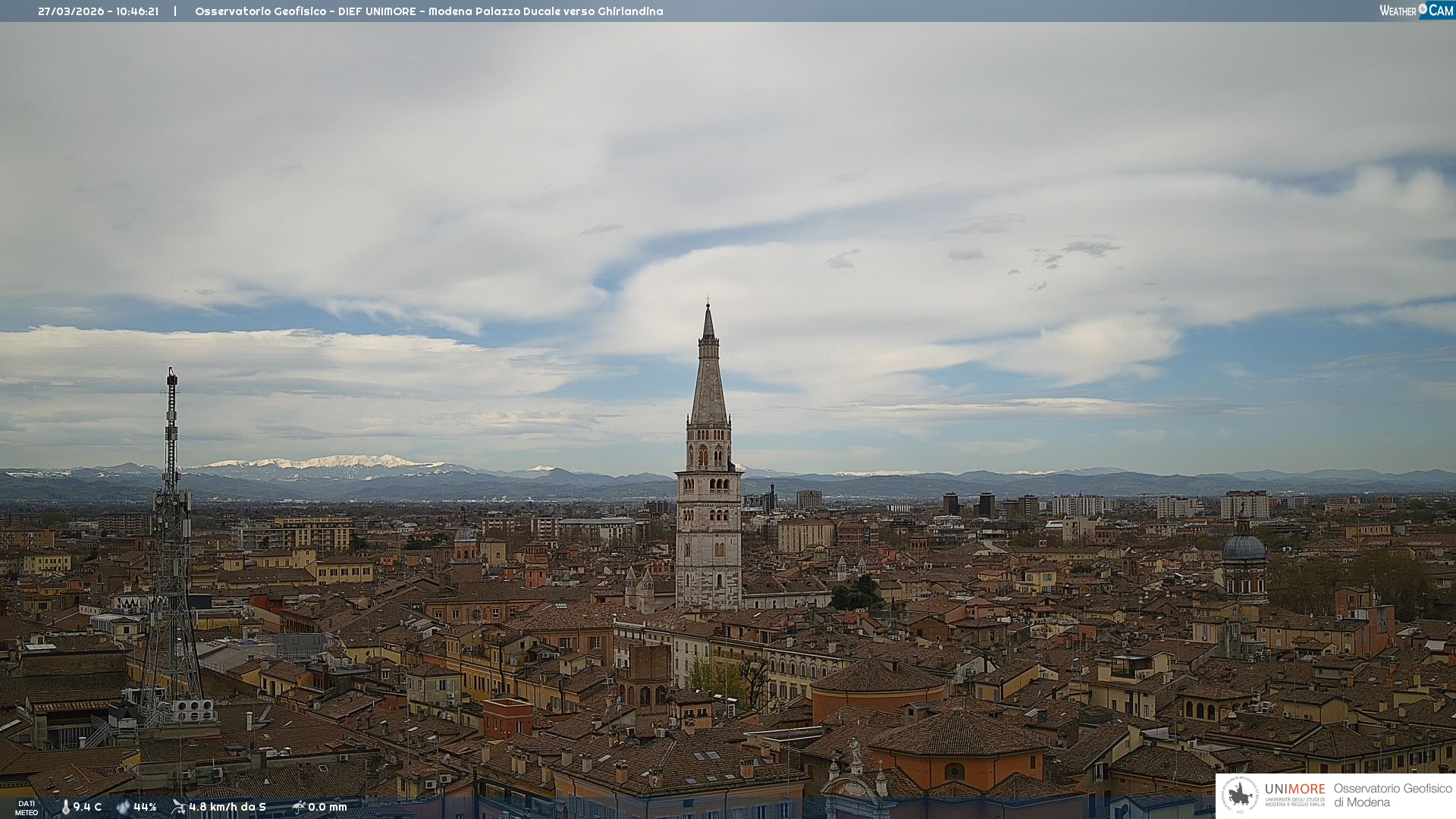Click the UNIMORE horseman seal emblem
Screen dimensions: 1456x819
coord(1240,795)
